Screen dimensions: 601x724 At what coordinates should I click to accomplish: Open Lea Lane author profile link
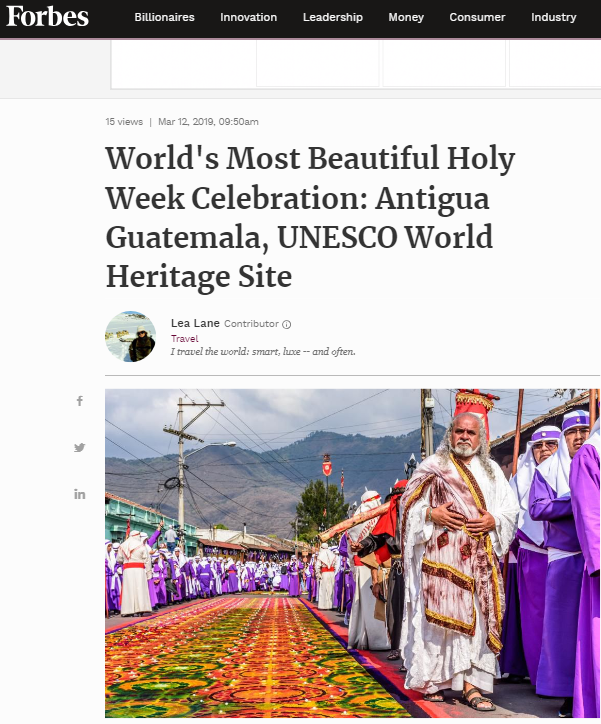[x=195, y=323]
